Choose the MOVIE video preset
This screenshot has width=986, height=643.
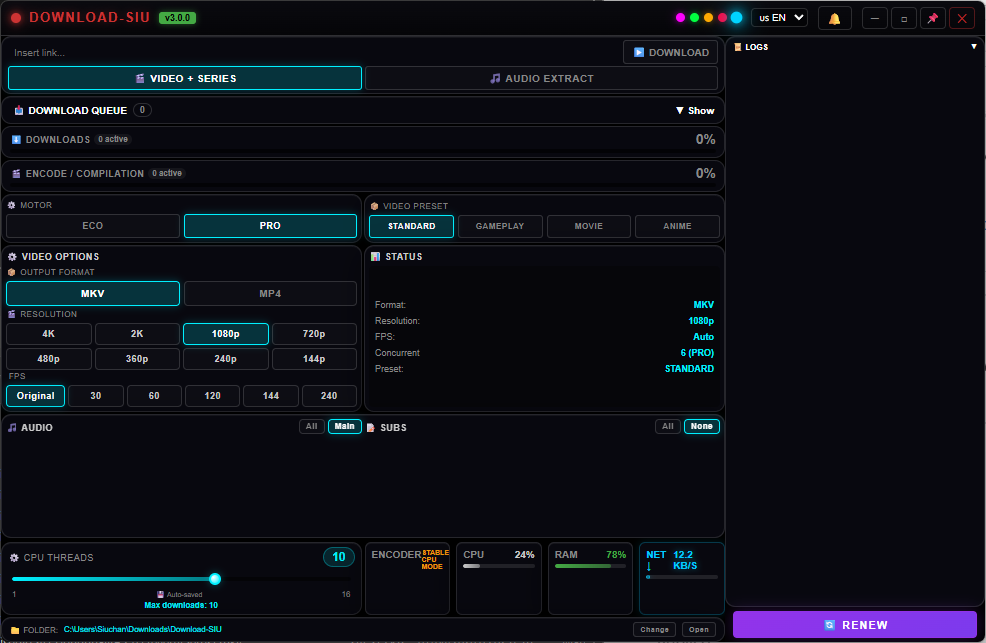589,226
